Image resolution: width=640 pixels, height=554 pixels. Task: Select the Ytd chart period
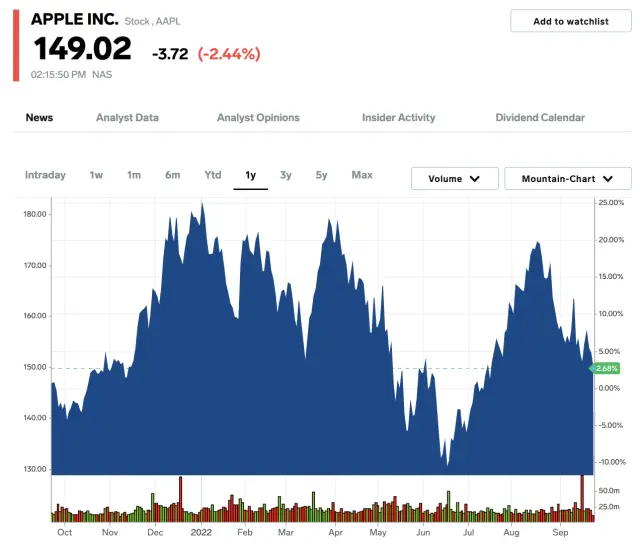(x=212, y=175)
